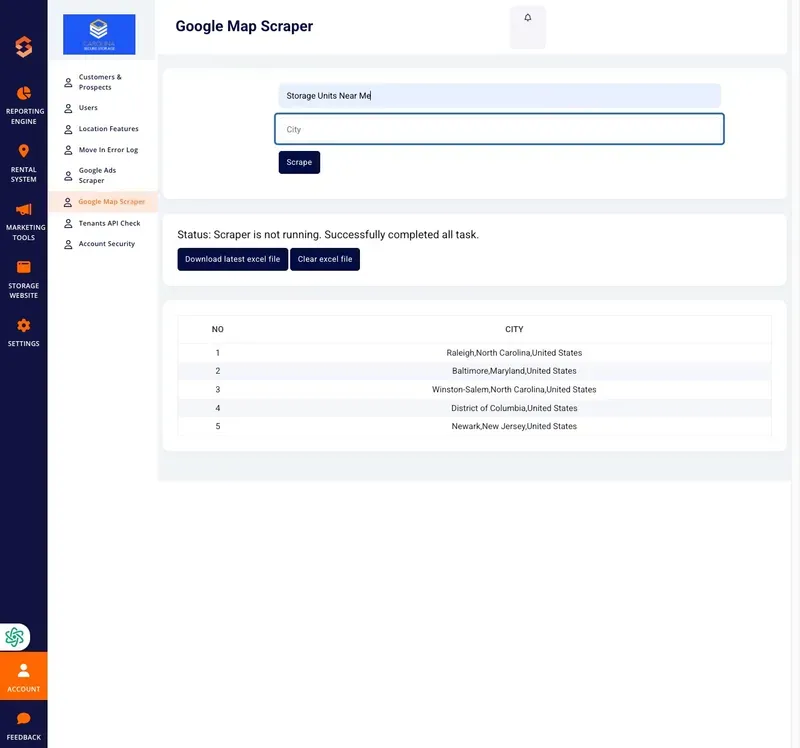
Task: Select the Newark, New Jersey row
Action: click(474, 426)
